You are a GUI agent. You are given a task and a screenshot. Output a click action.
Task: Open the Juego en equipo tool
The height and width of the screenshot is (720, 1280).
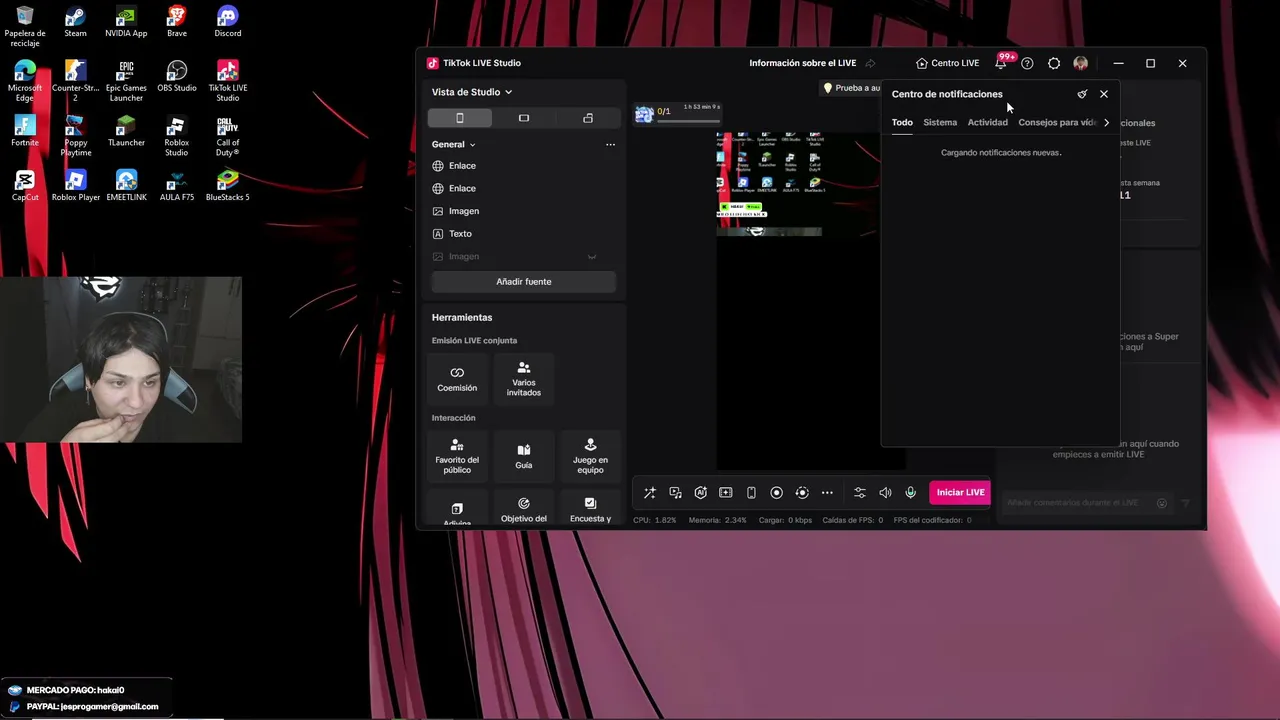[x=590, y=456]
